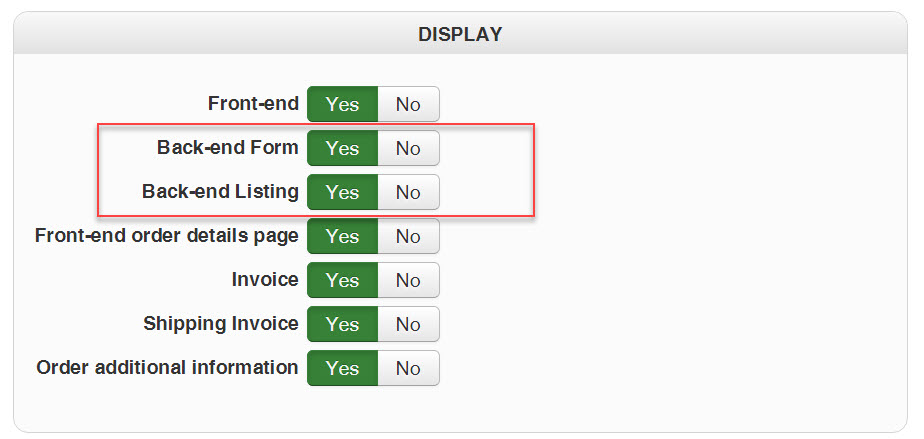
Task: Enable Back-end Form with Yes
Action: pos(342,148)
